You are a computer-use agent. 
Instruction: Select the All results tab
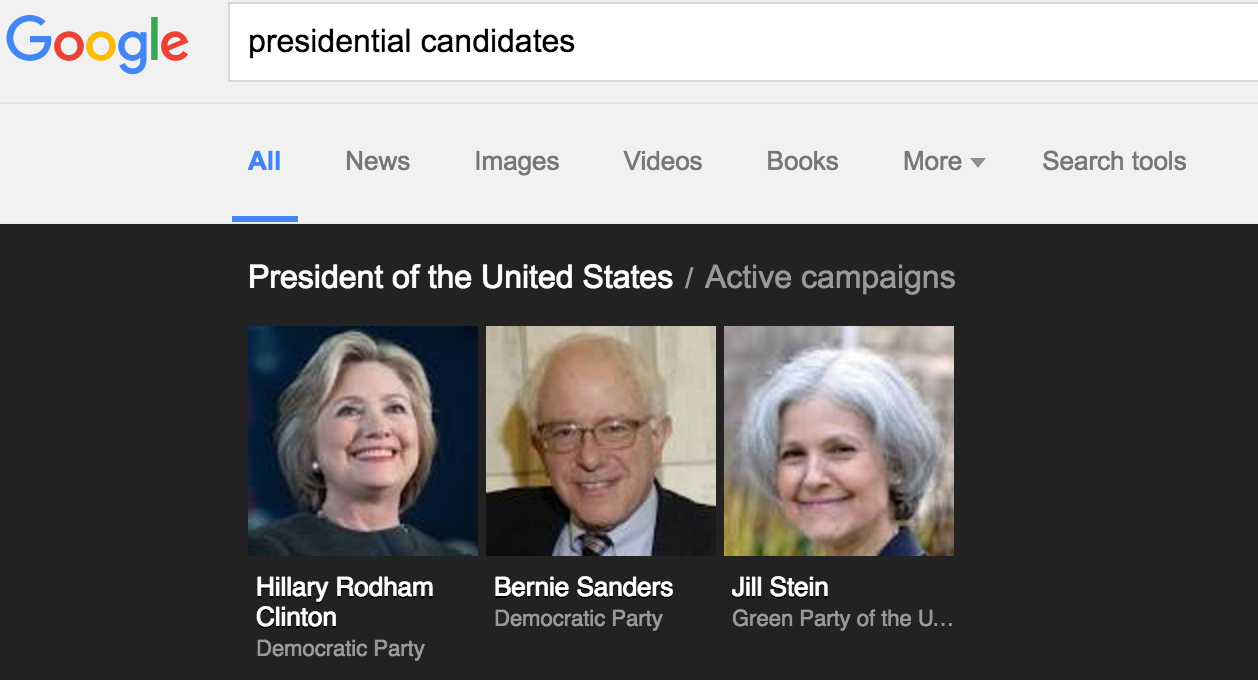(264, 162)
